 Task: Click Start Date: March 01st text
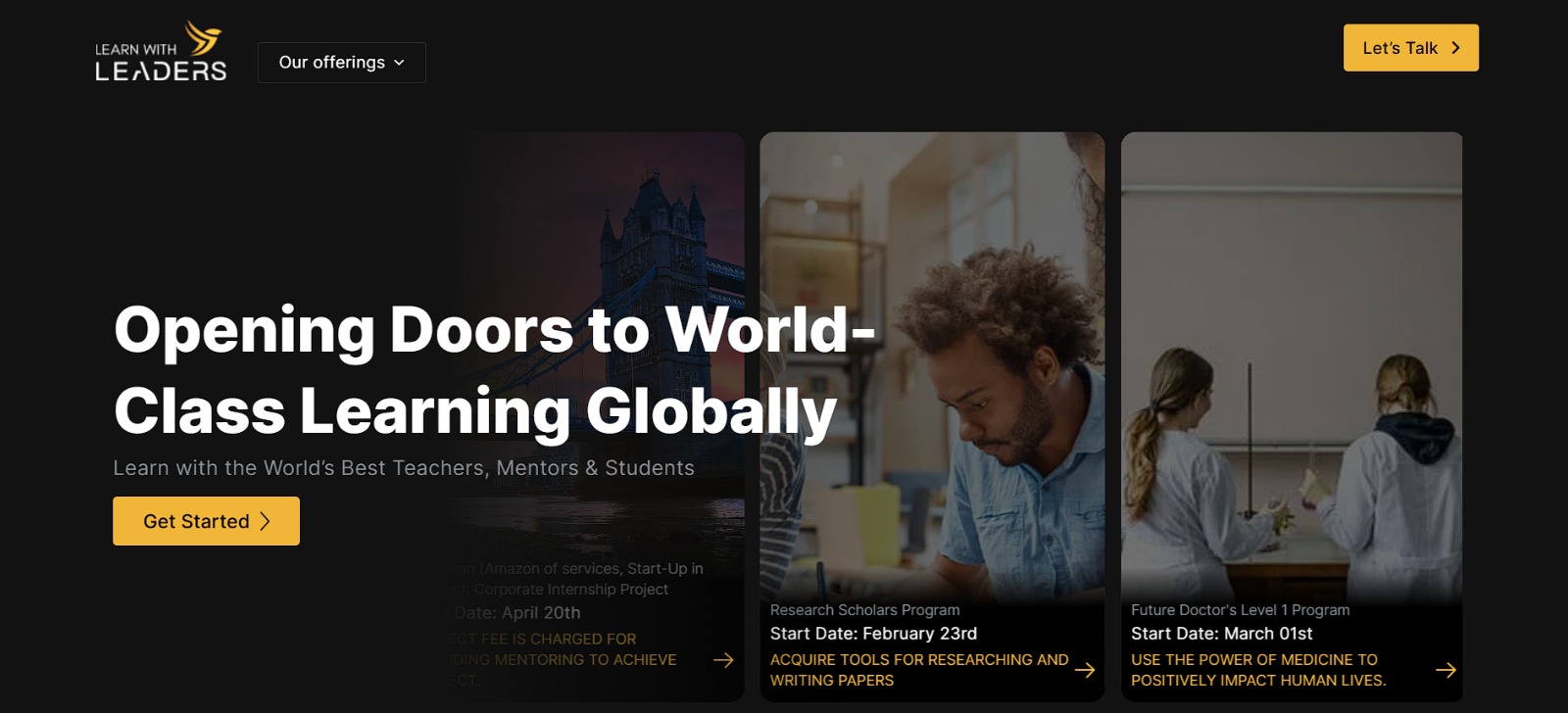coord(1221,634)
